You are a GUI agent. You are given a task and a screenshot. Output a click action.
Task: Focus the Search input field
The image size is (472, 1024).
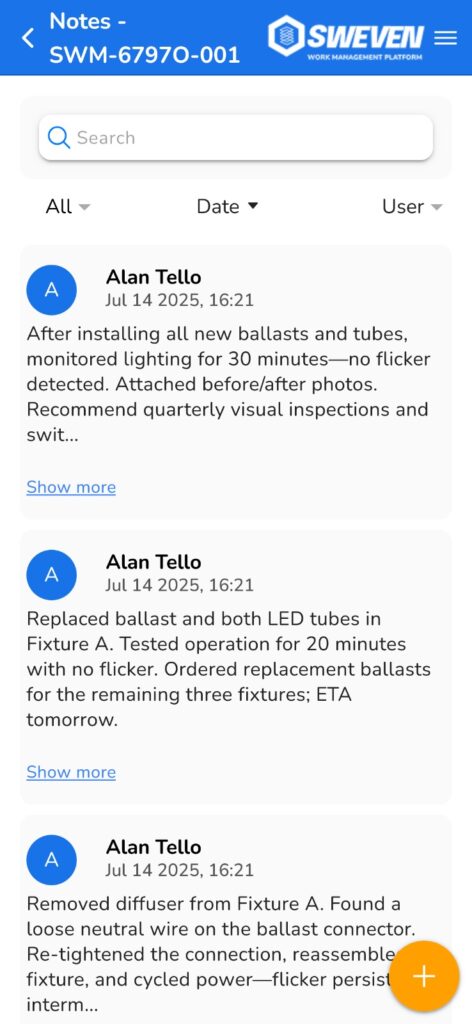[236, 138]
